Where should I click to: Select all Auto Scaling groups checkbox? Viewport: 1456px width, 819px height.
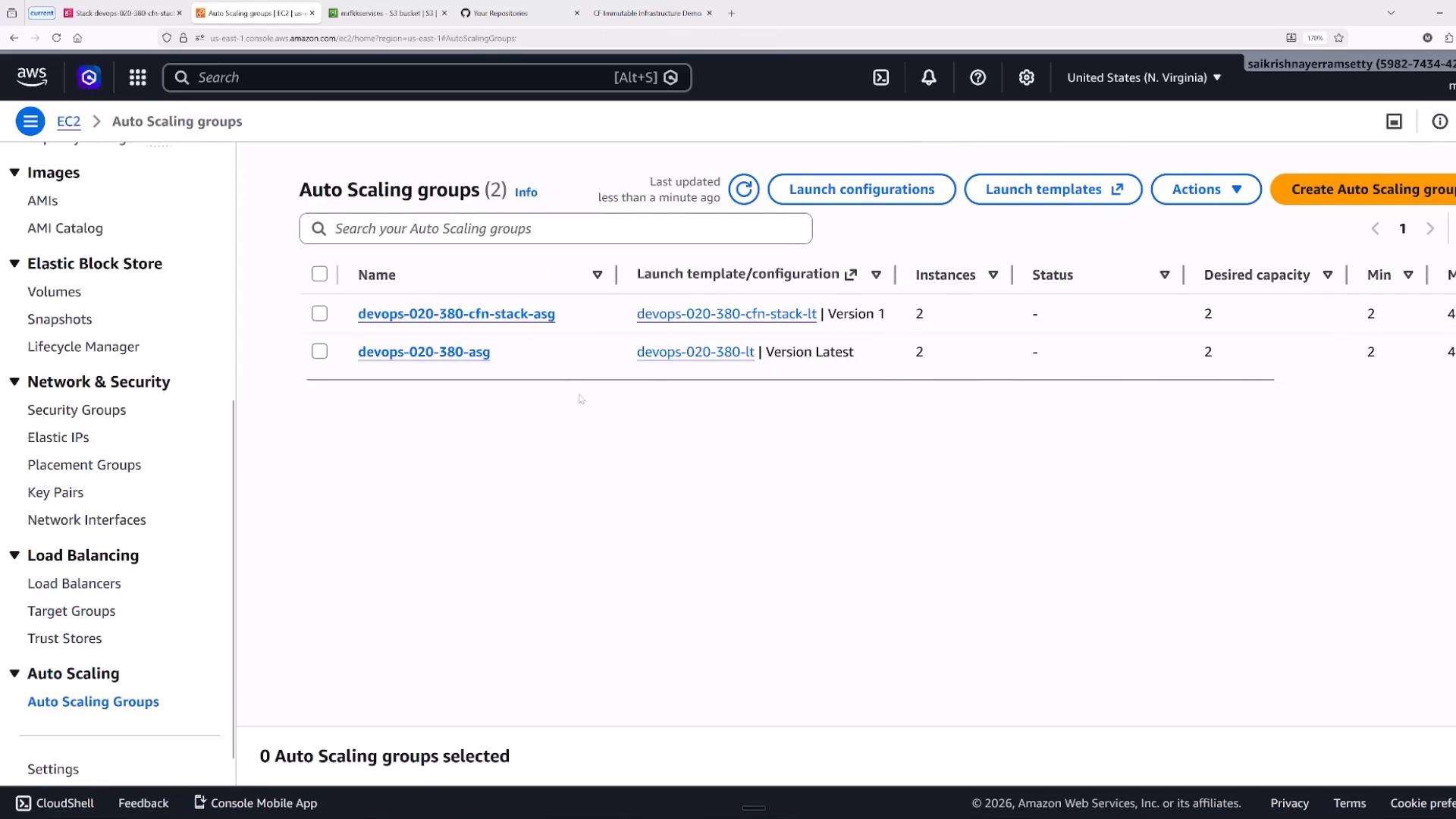coord(319,274)
